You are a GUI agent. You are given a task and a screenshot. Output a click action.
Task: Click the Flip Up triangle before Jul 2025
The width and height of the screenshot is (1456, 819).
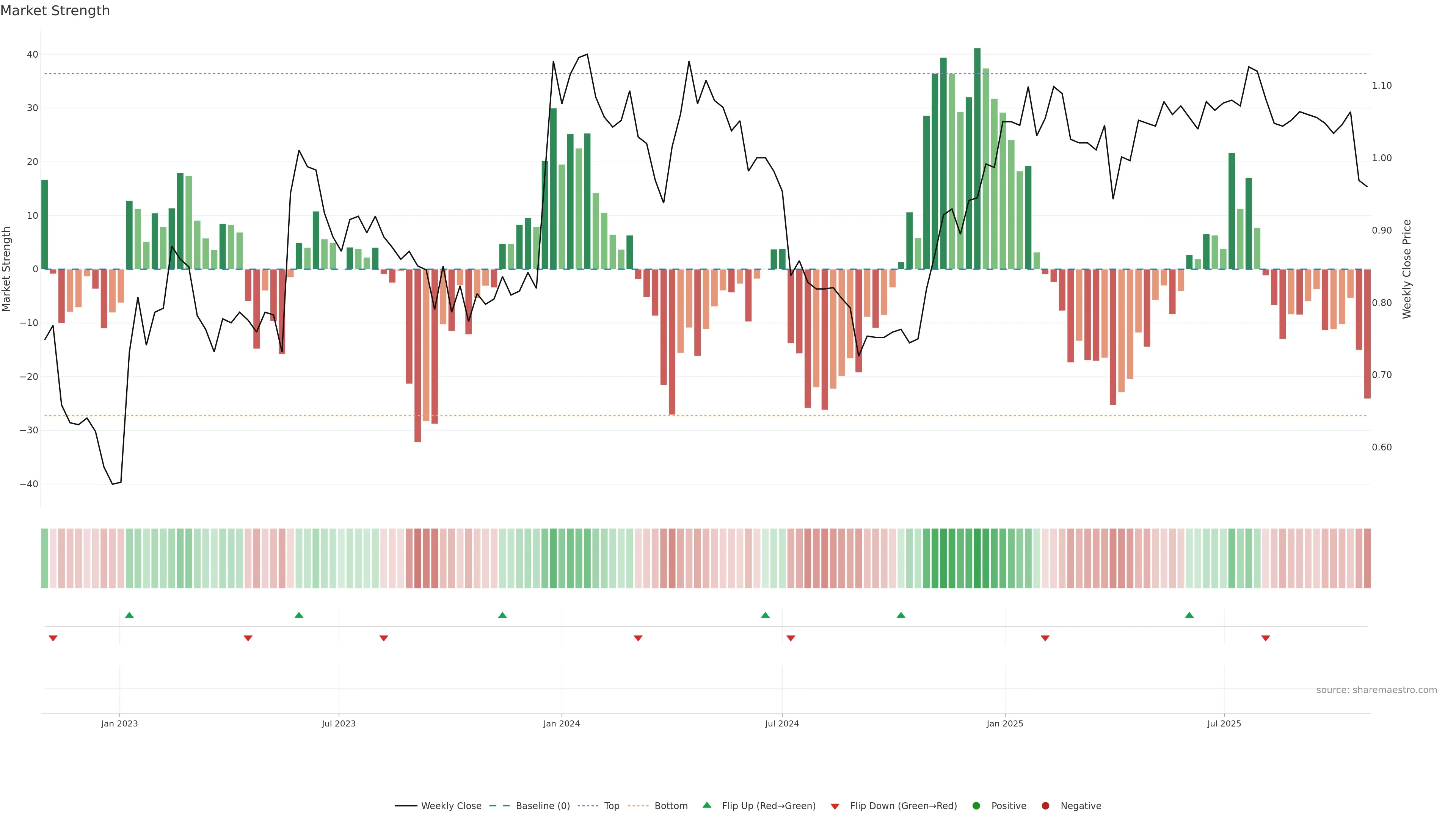pos(1189,615)
